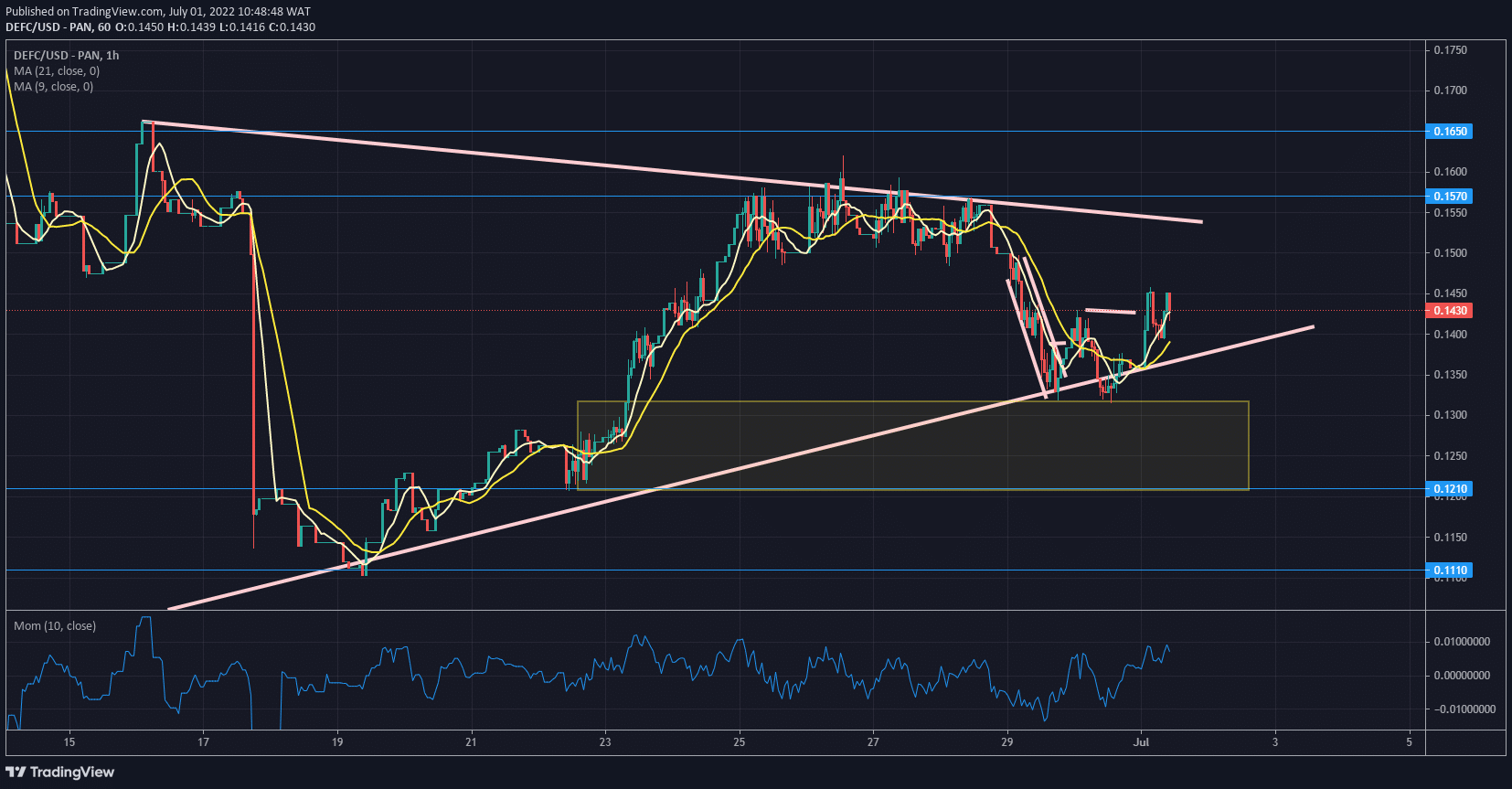The width and height of the screenshot is (1512, 789).
Task: Click date label 27 on time axis
Action: pyautogui.click(x=873, y=742)
